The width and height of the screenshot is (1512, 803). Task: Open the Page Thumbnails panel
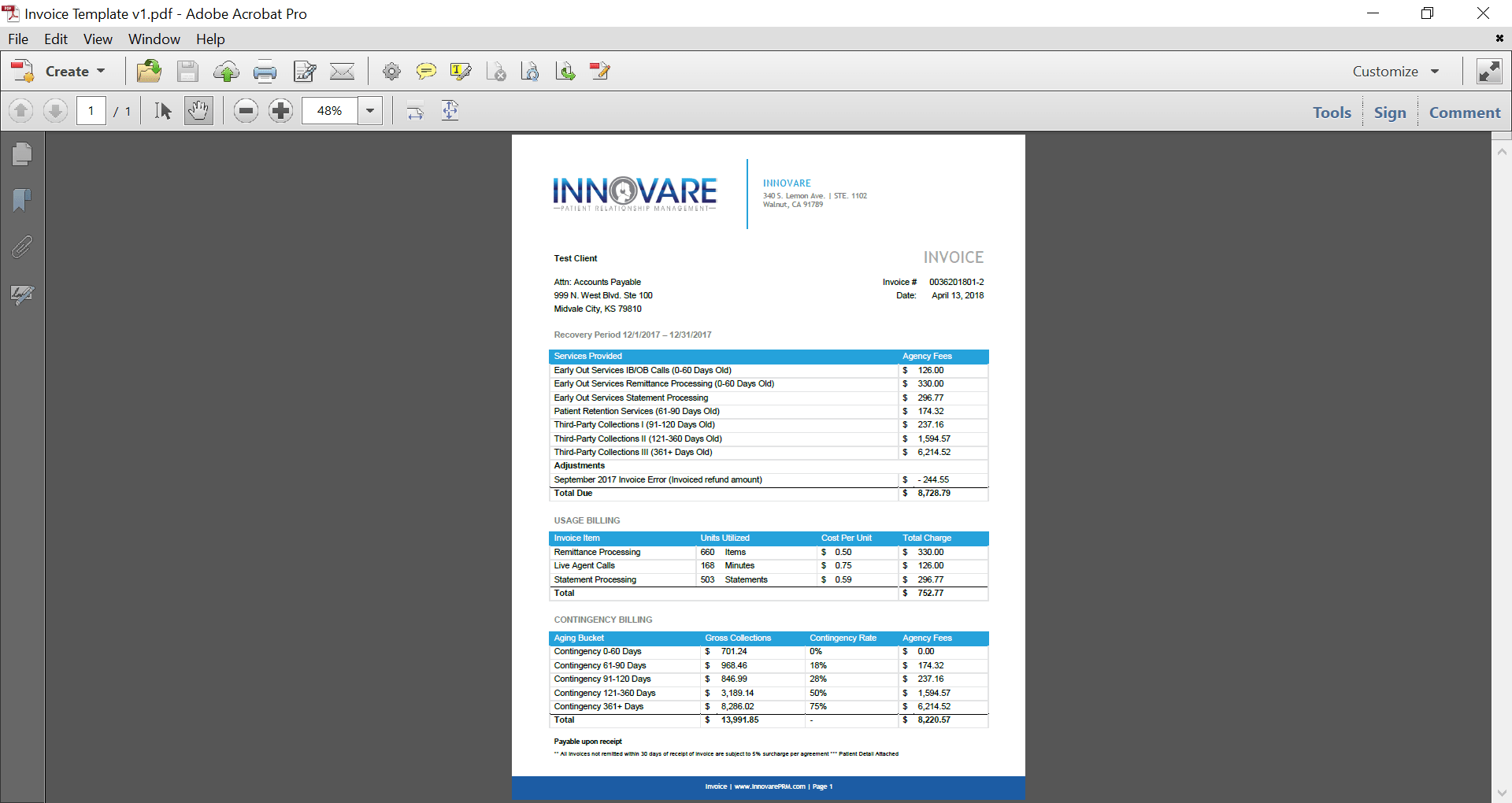[x=21, y=154]
